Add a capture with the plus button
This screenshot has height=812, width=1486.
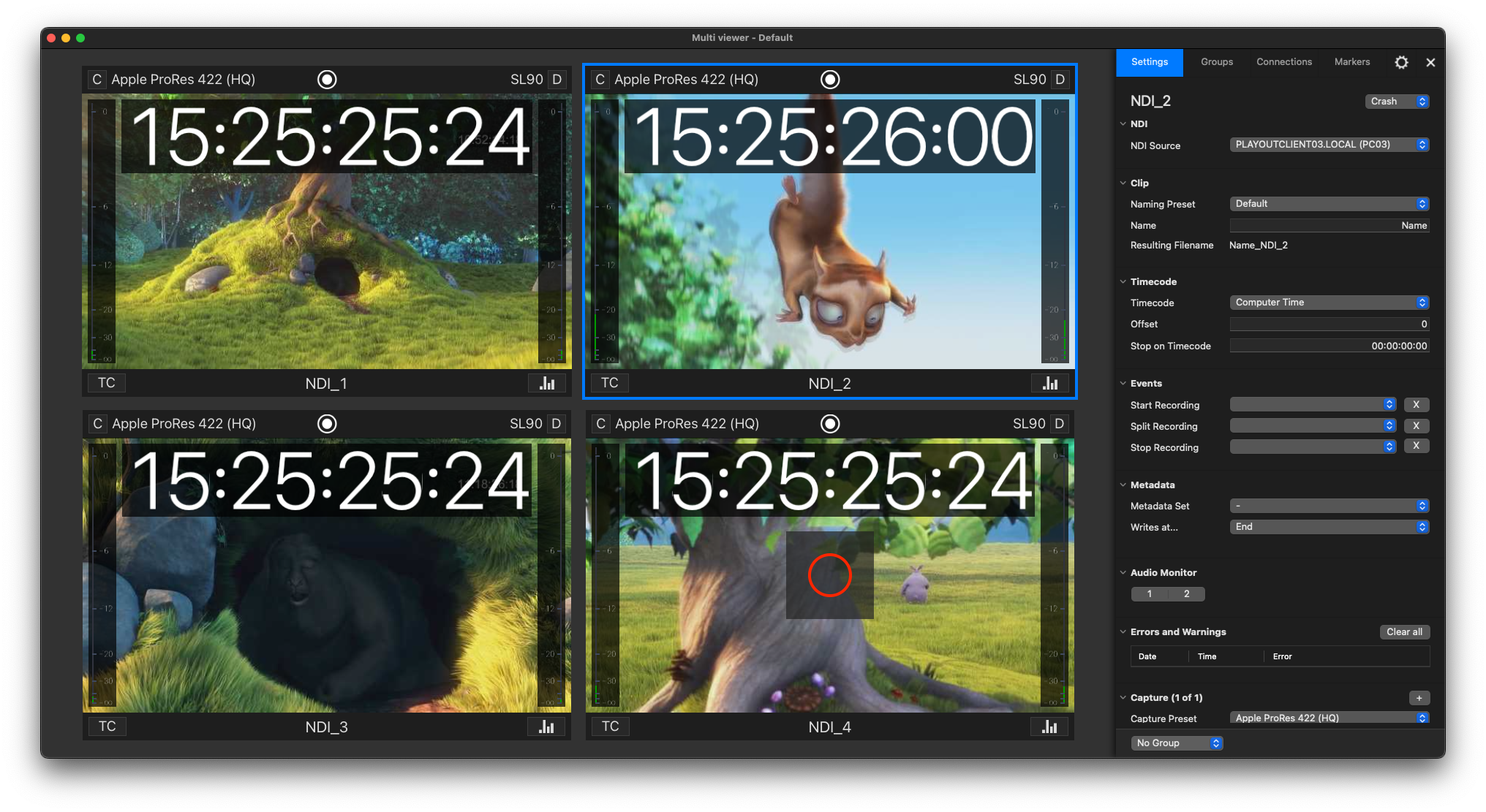coord(1419,698)
